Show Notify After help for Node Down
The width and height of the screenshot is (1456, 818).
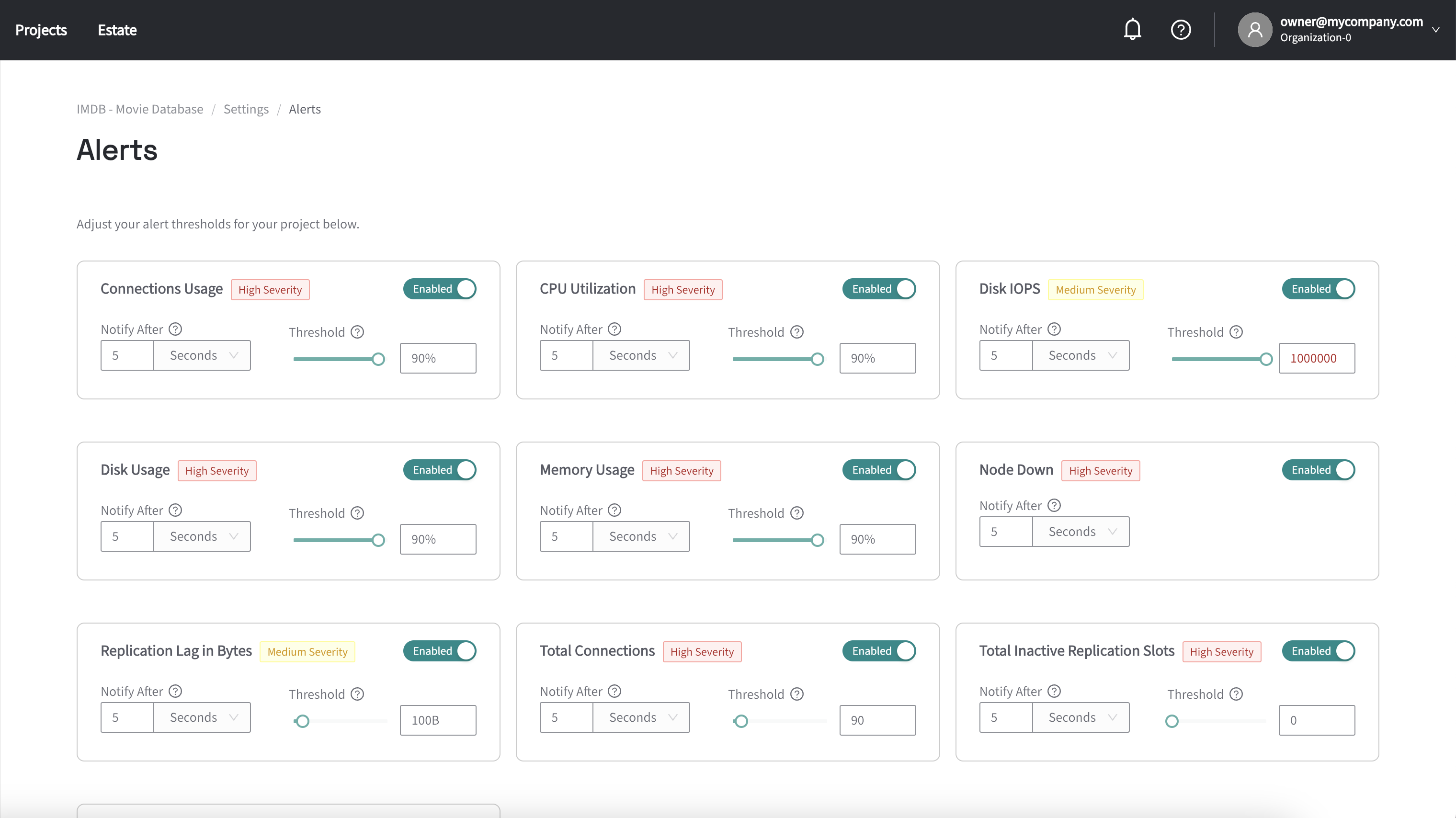click(x=1054, y=505)
